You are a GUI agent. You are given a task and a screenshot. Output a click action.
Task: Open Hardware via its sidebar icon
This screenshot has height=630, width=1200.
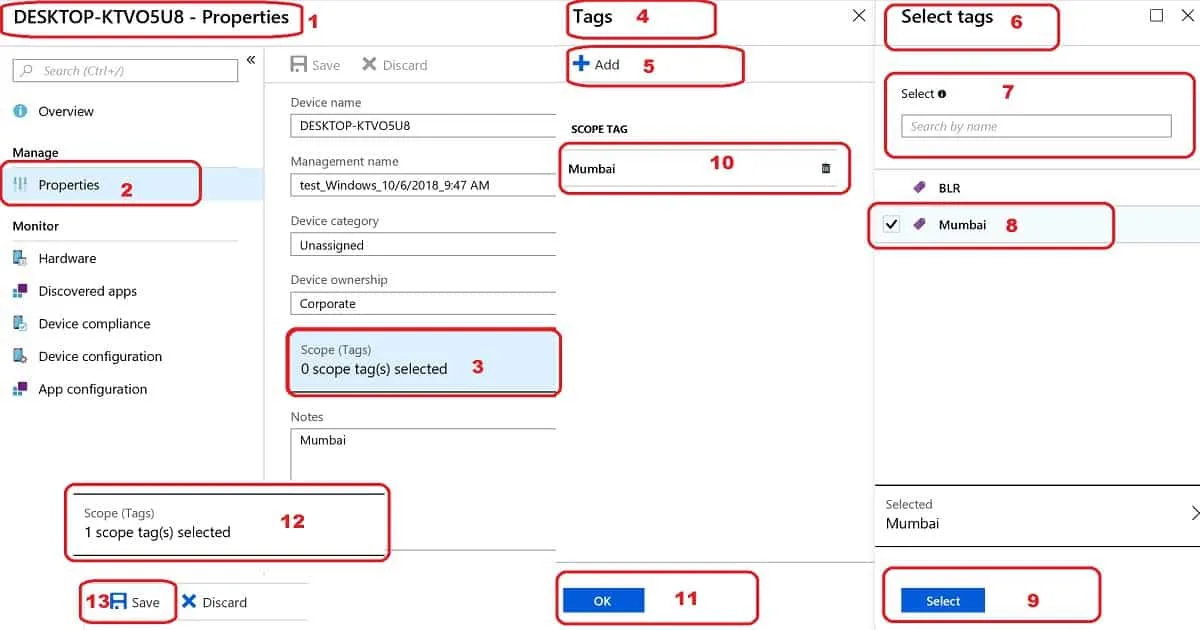[x=20, y=258]
